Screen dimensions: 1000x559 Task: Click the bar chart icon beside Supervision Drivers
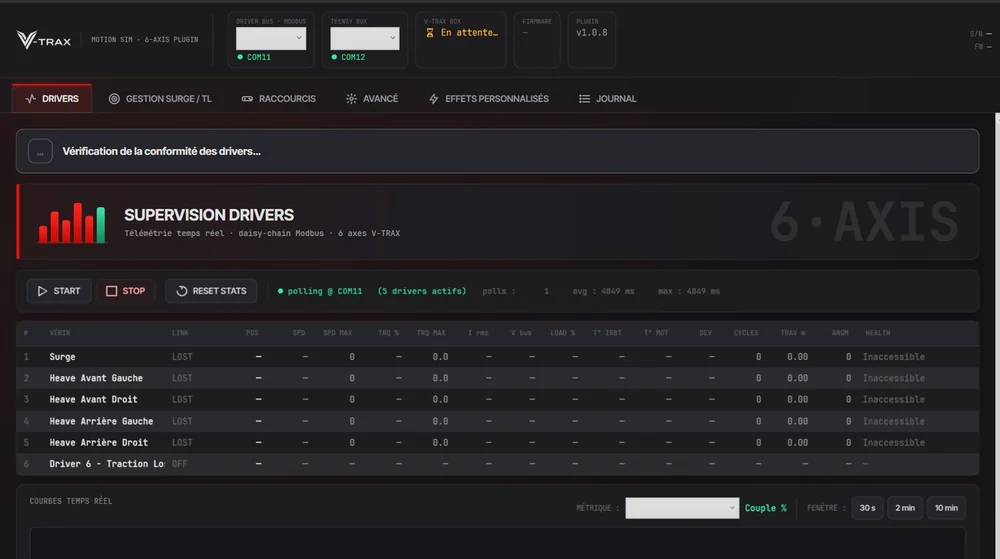tap(71, 222)
